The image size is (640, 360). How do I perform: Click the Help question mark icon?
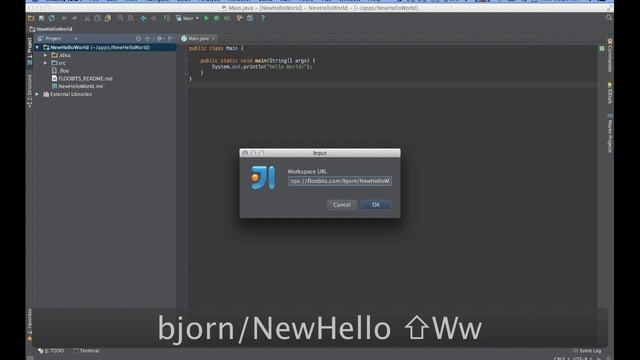tap(263, 18)
